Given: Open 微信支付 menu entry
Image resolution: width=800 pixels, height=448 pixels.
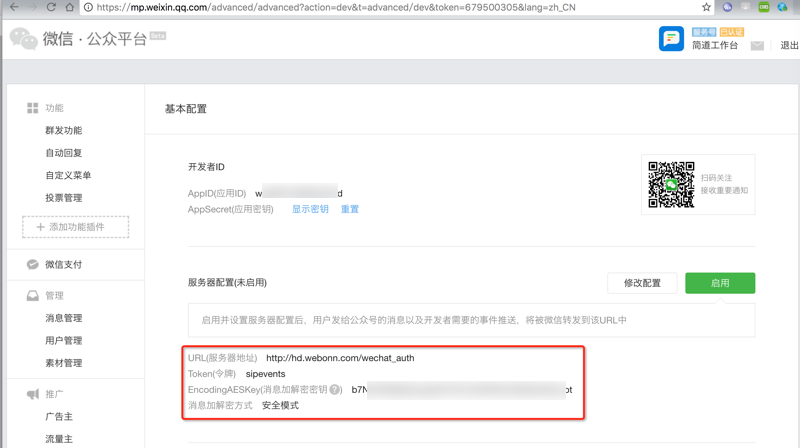Looking at the screenshot, I should point(63,264).
